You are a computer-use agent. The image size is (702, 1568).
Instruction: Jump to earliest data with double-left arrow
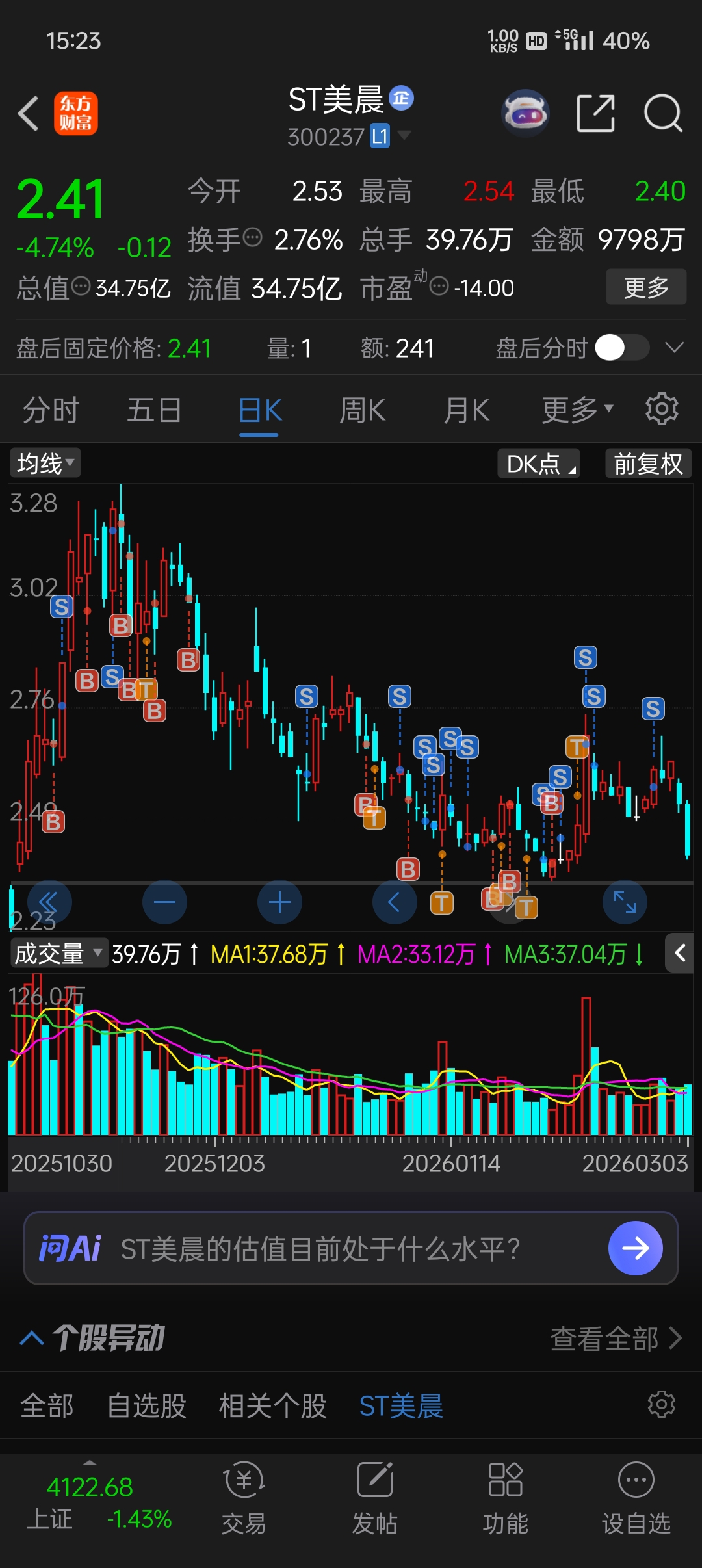click(49, 902)
